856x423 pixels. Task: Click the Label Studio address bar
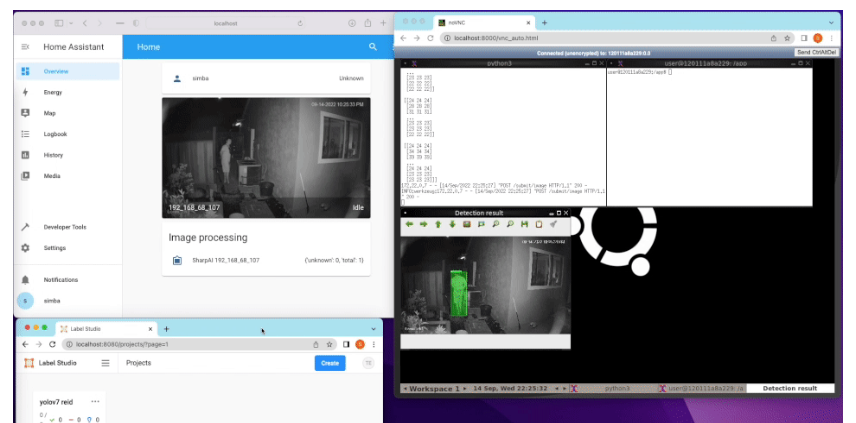(190, 344)
